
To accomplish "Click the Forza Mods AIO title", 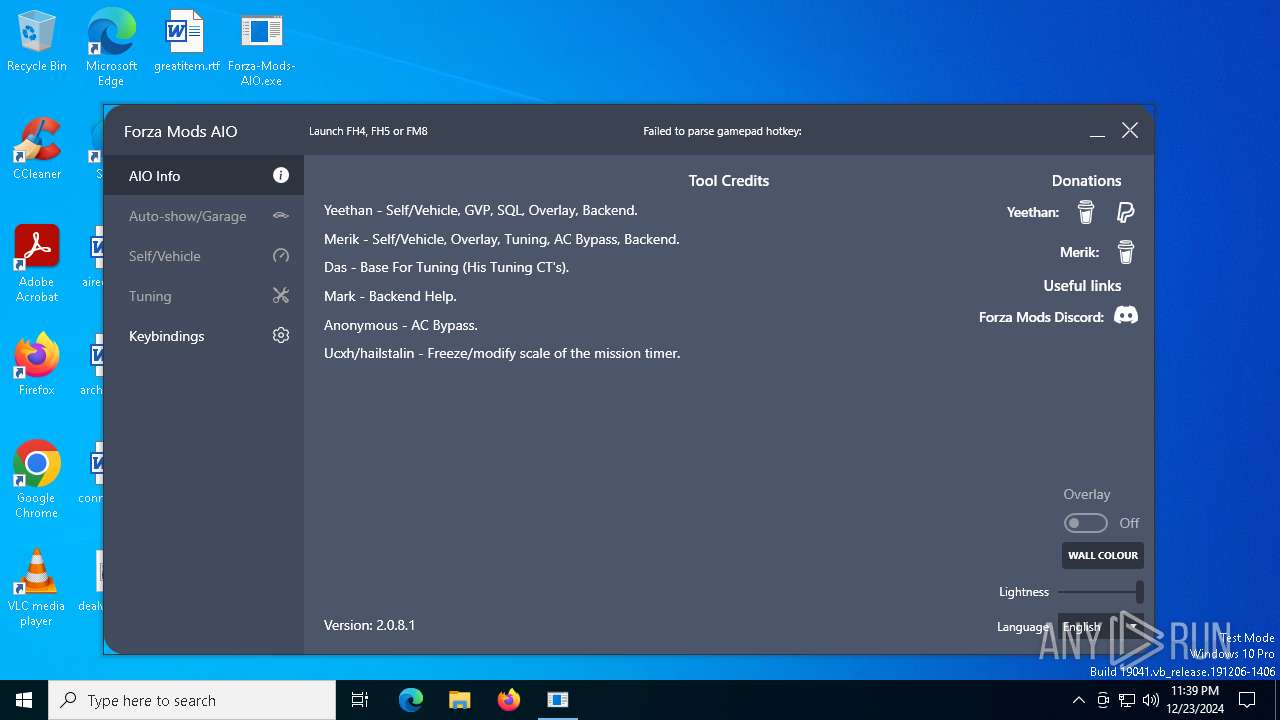I will click(181, 131).
